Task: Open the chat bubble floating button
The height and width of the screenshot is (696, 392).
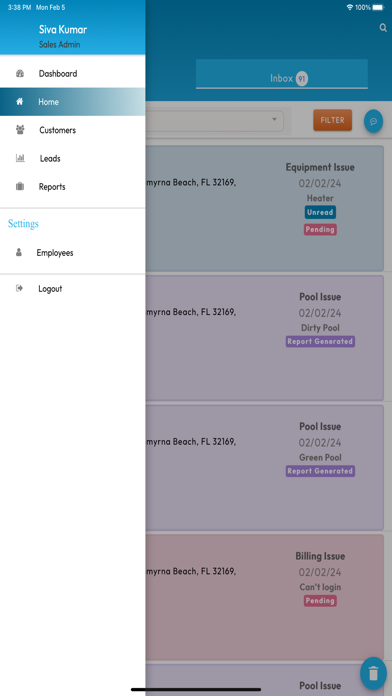Action: [x=373, y=121]
